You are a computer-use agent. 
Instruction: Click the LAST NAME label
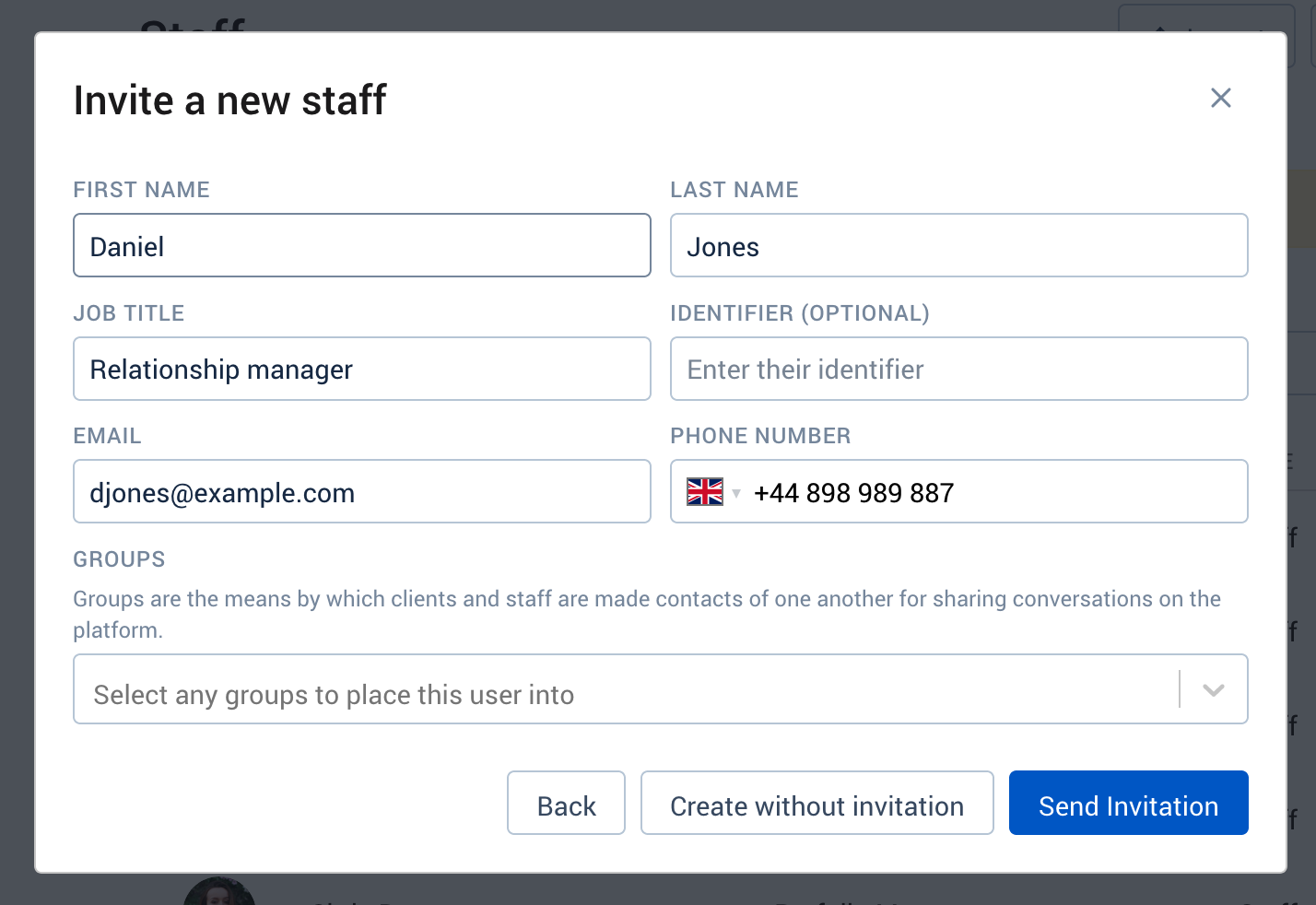pyautogui.click(x=734, y=190)
